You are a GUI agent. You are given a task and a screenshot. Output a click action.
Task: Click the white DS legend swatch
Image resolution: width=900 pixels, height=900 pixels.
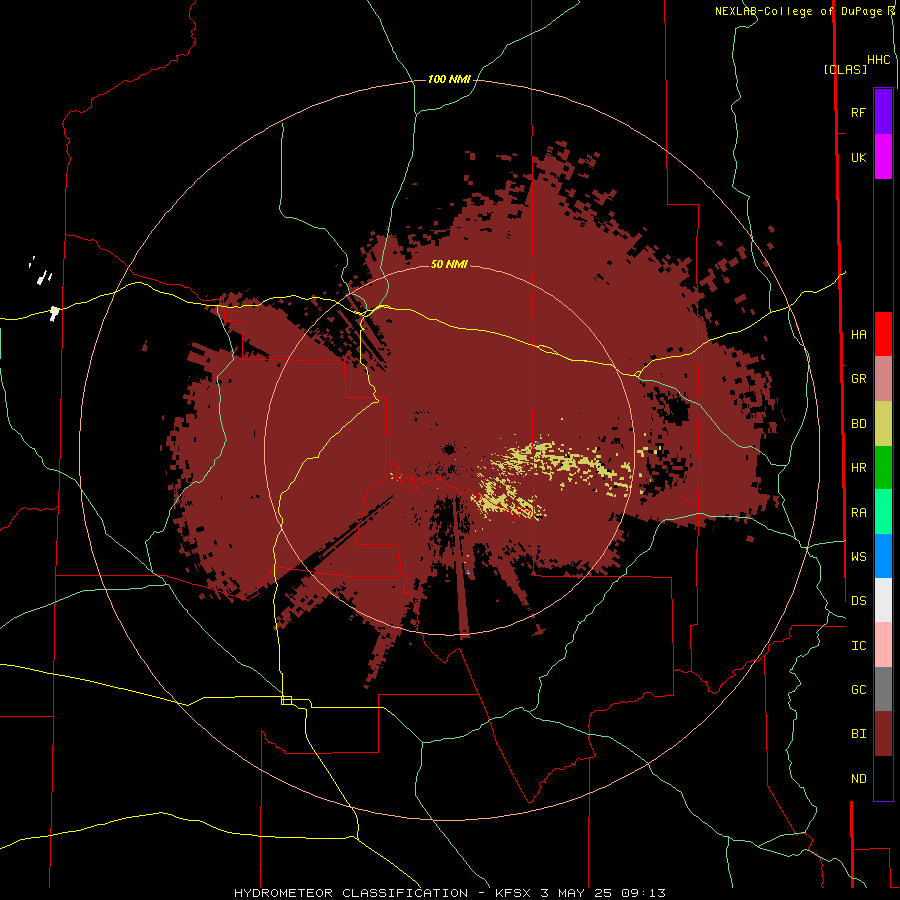coord(883,600)
